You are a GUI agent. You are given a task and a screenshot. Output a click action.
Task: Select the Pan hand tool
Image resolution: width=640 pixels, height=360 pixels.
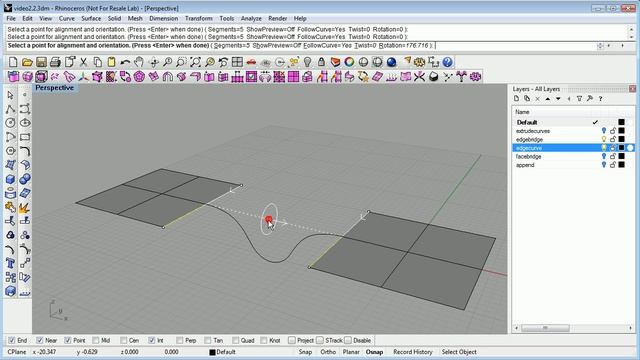(139, 62)
